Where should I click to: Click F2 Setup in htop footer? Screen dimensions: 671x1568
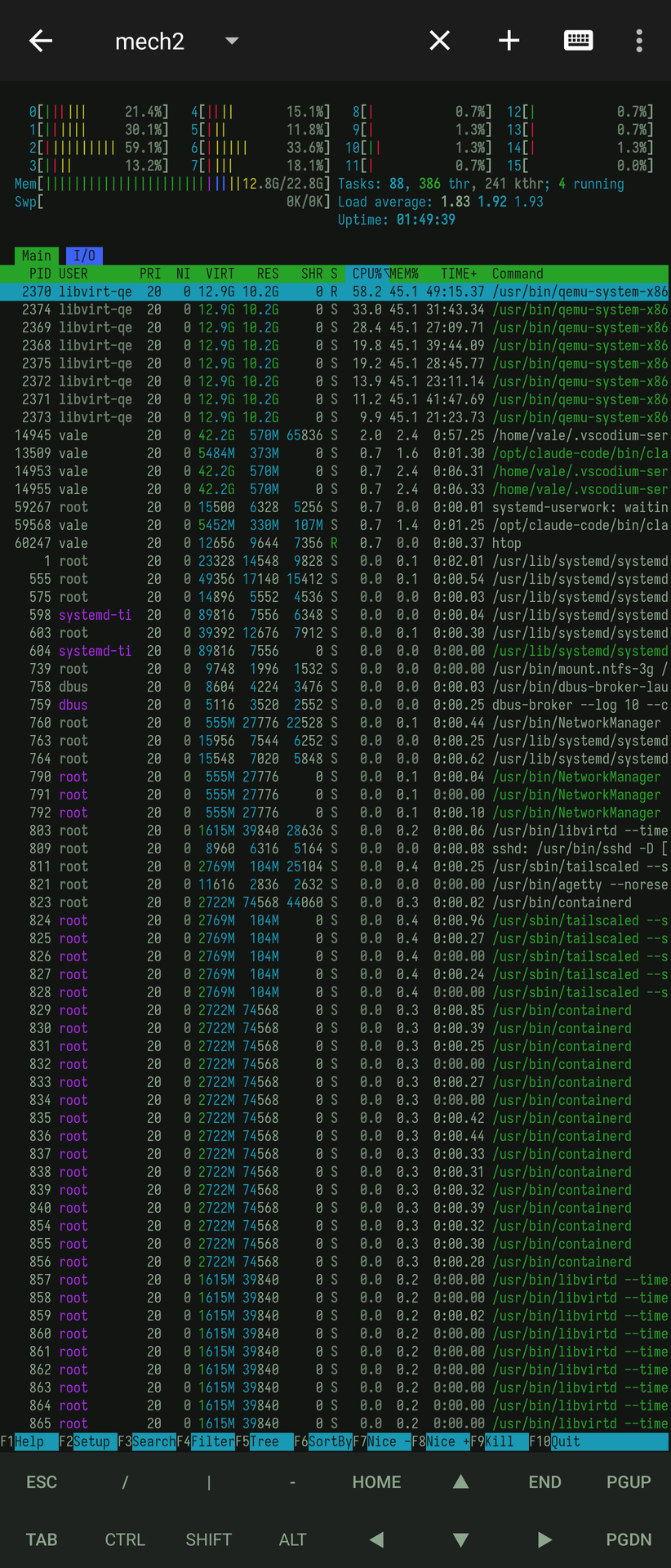[x=88, y=1441]
